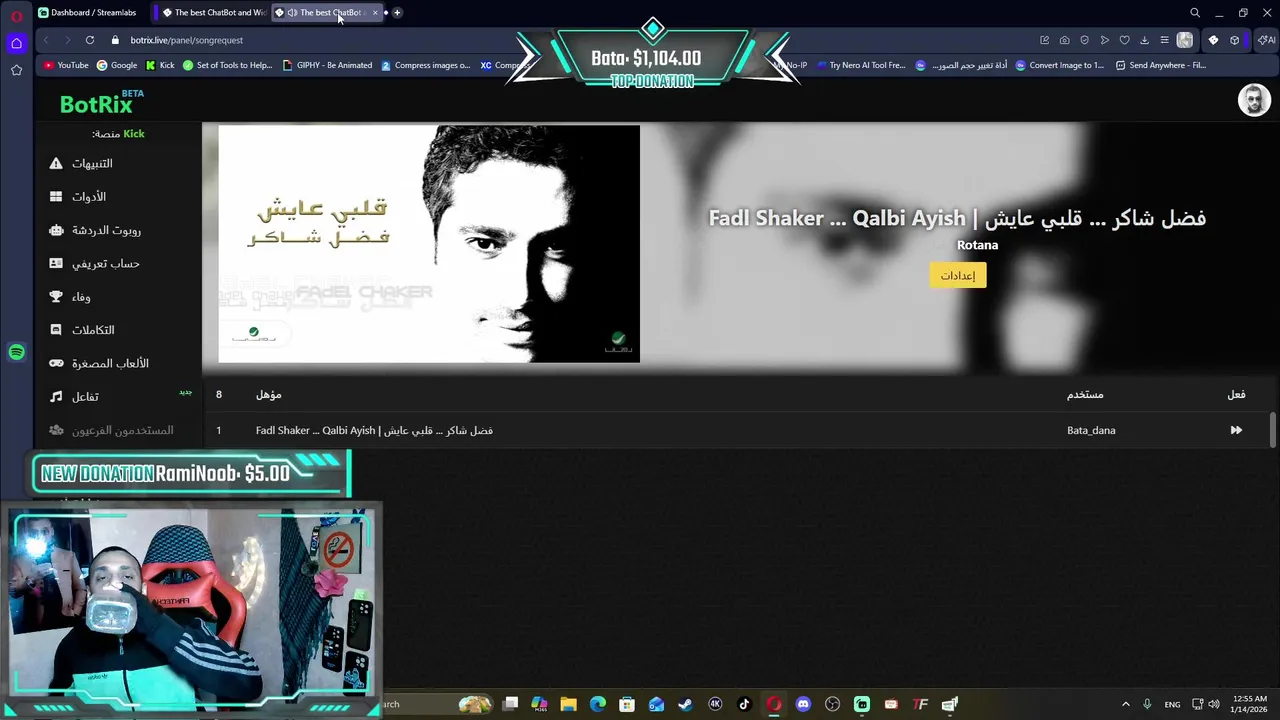Click the trophy loyalty icon

coord(56,297)
